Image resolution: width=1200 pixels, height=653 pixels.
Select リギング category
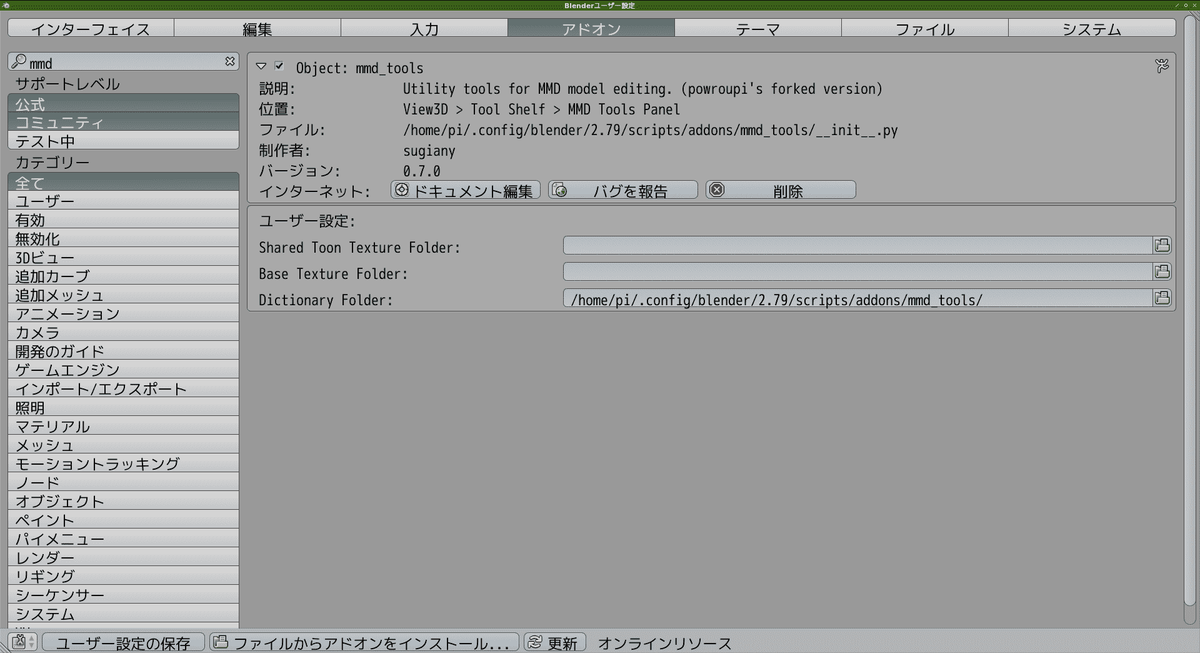pos(123,576)
